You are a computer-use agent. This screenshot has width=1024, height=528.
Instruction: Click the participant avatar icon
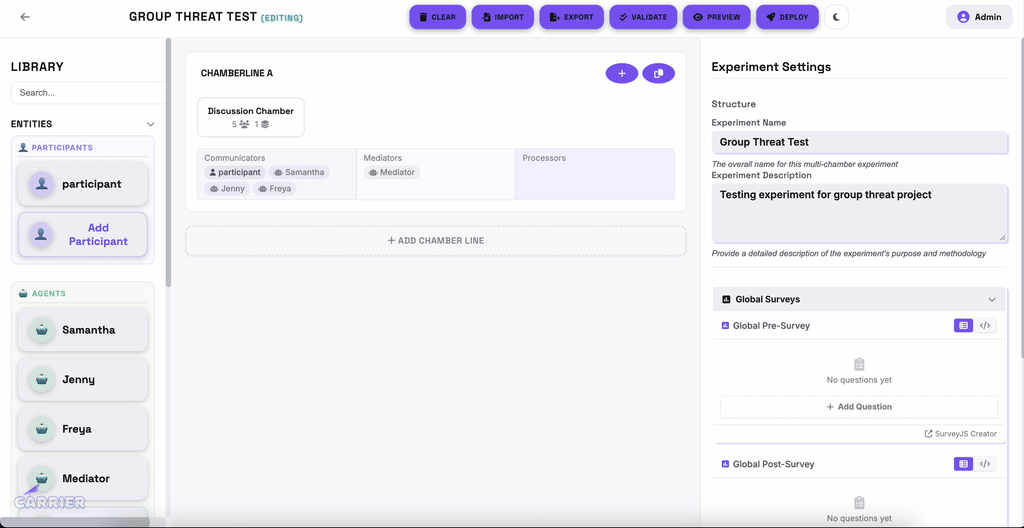point(42,184)
